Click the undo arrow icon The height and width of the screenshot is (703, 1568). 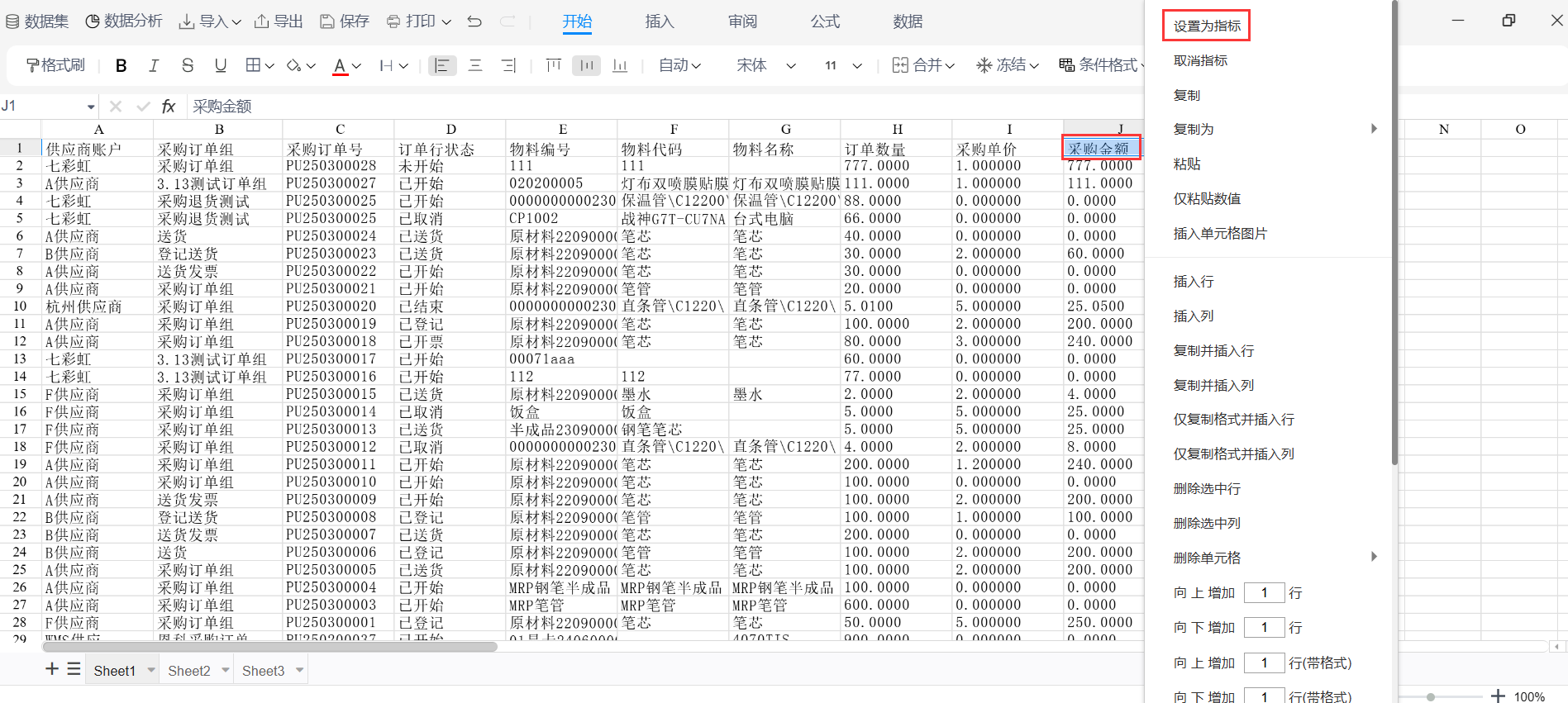click(474, 21)
